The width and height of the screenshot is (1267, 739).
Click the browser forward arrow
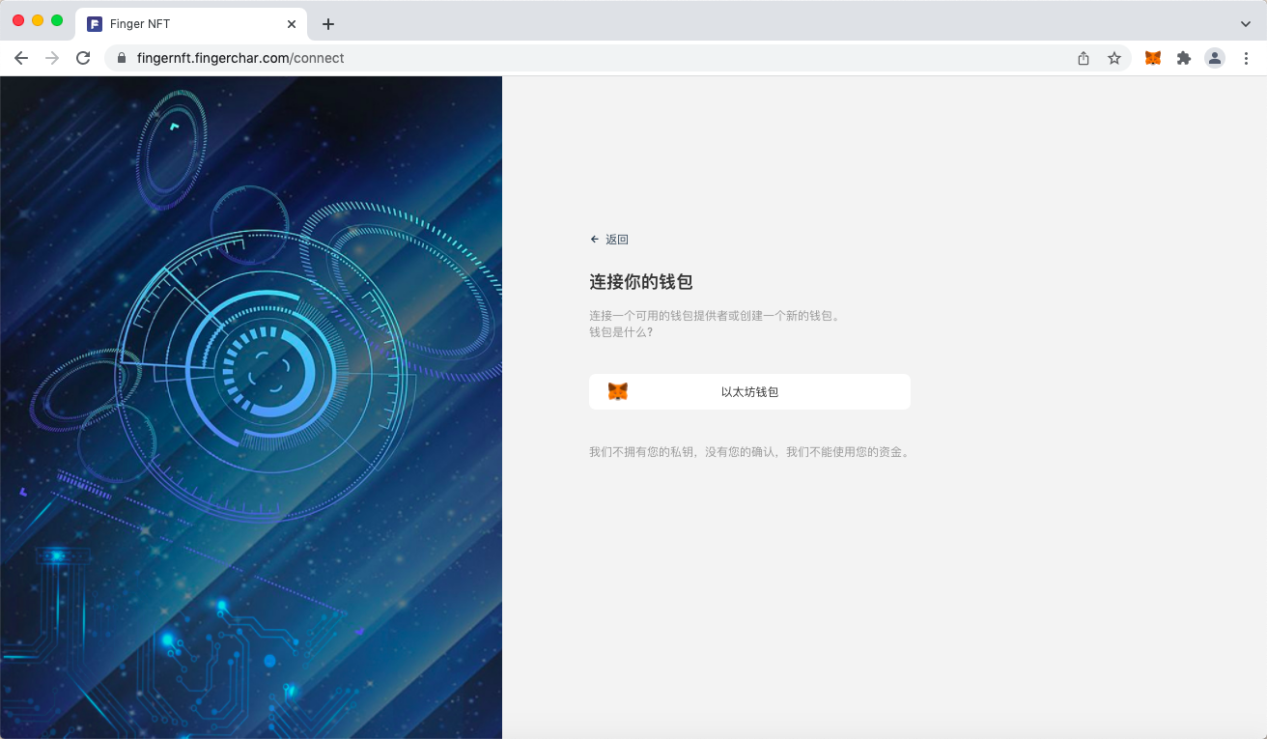pos(52,58)
